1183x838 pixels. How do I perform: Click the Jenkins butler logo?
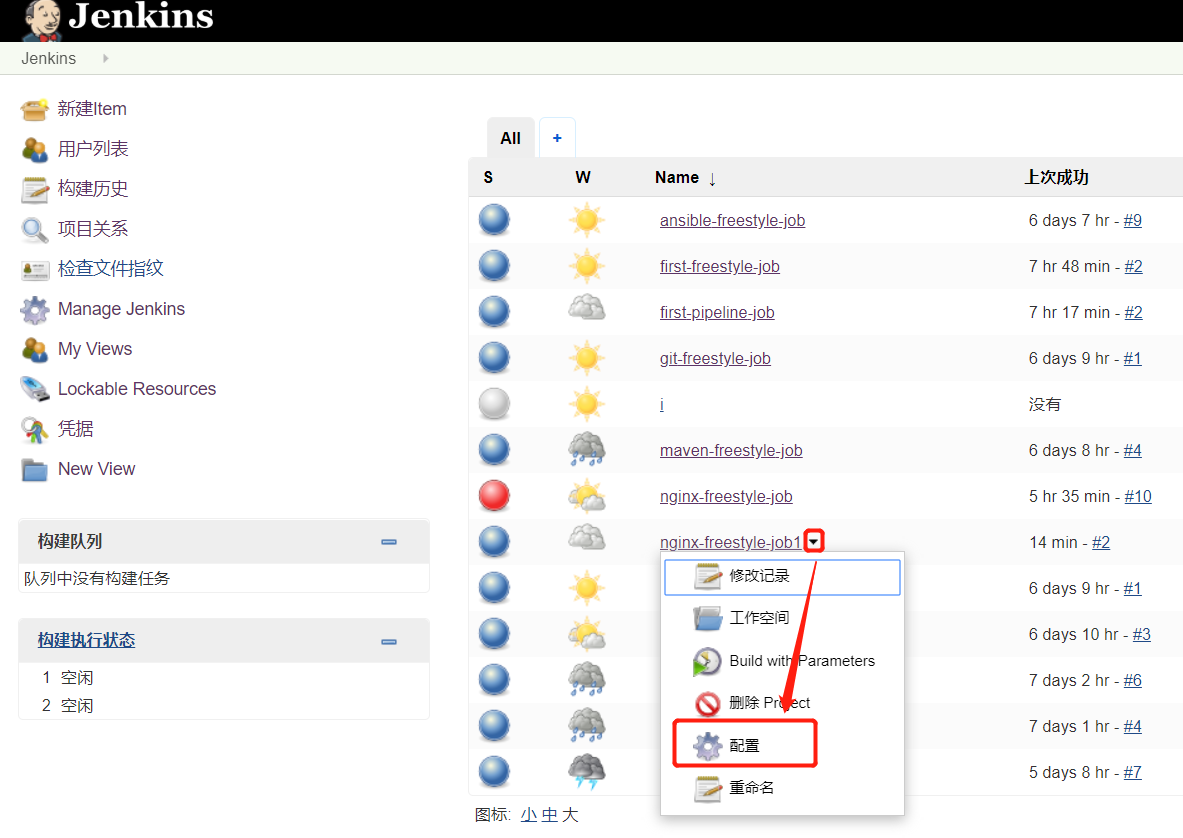42,20
